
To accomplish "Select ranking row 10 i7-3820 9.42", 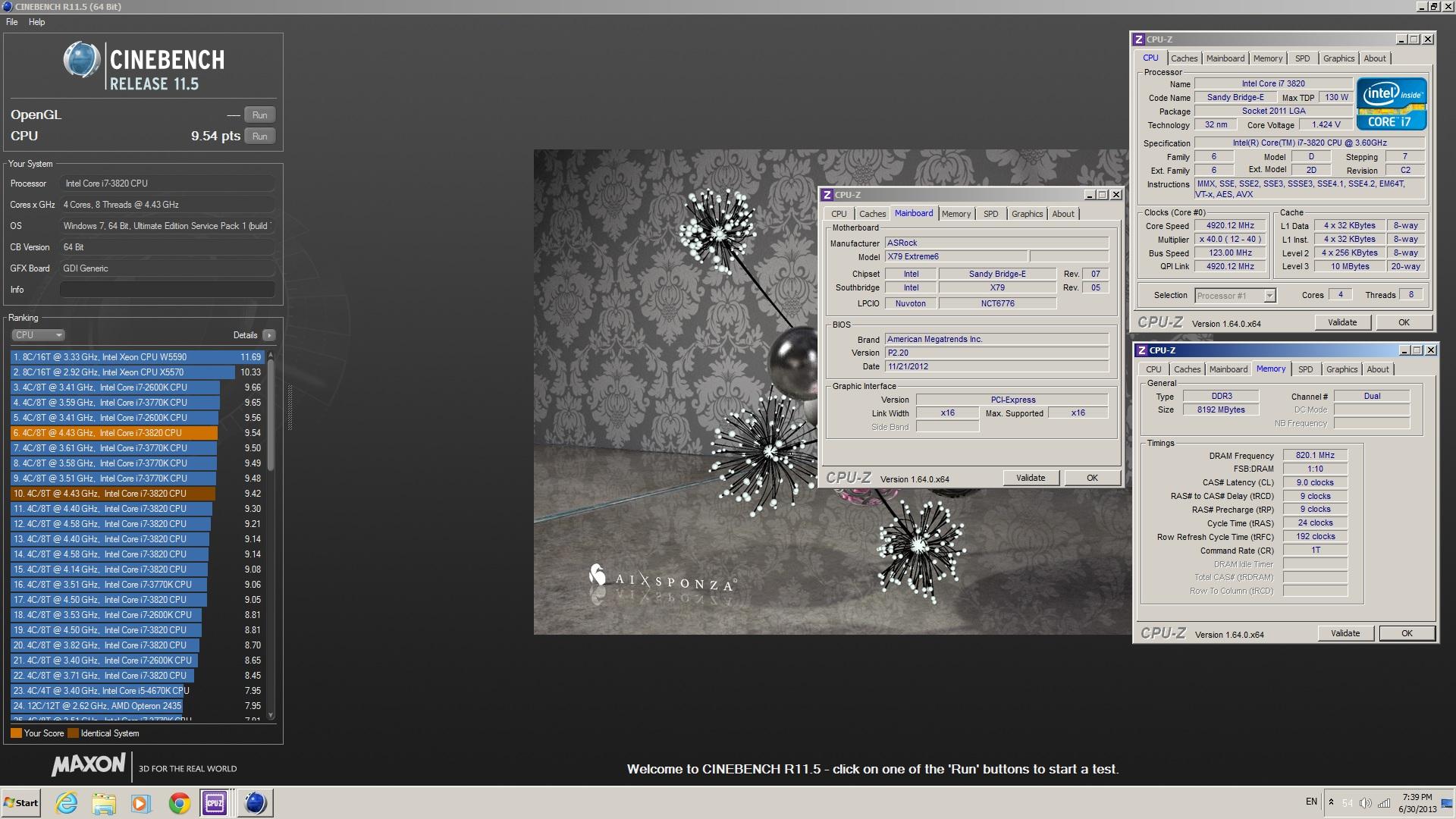I will coord(137,494).
